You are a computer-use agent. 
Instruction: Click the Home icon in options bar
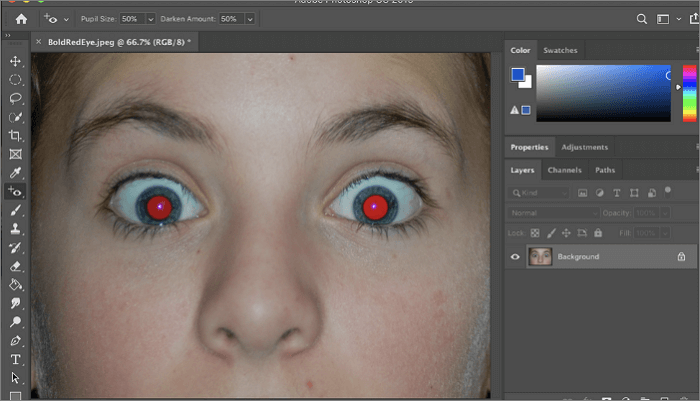click(x=19, y=18)
